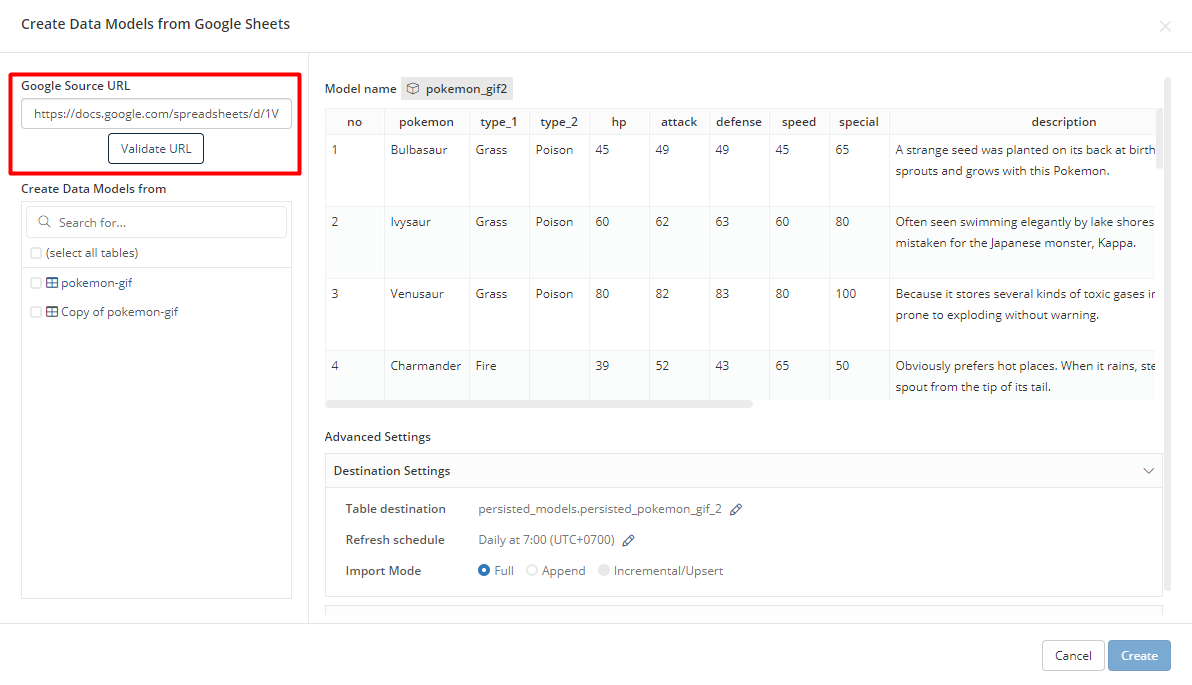Click the cube icon next to the model name
The width and height of the screenshot is (1192, 685).
pos(413,89)
